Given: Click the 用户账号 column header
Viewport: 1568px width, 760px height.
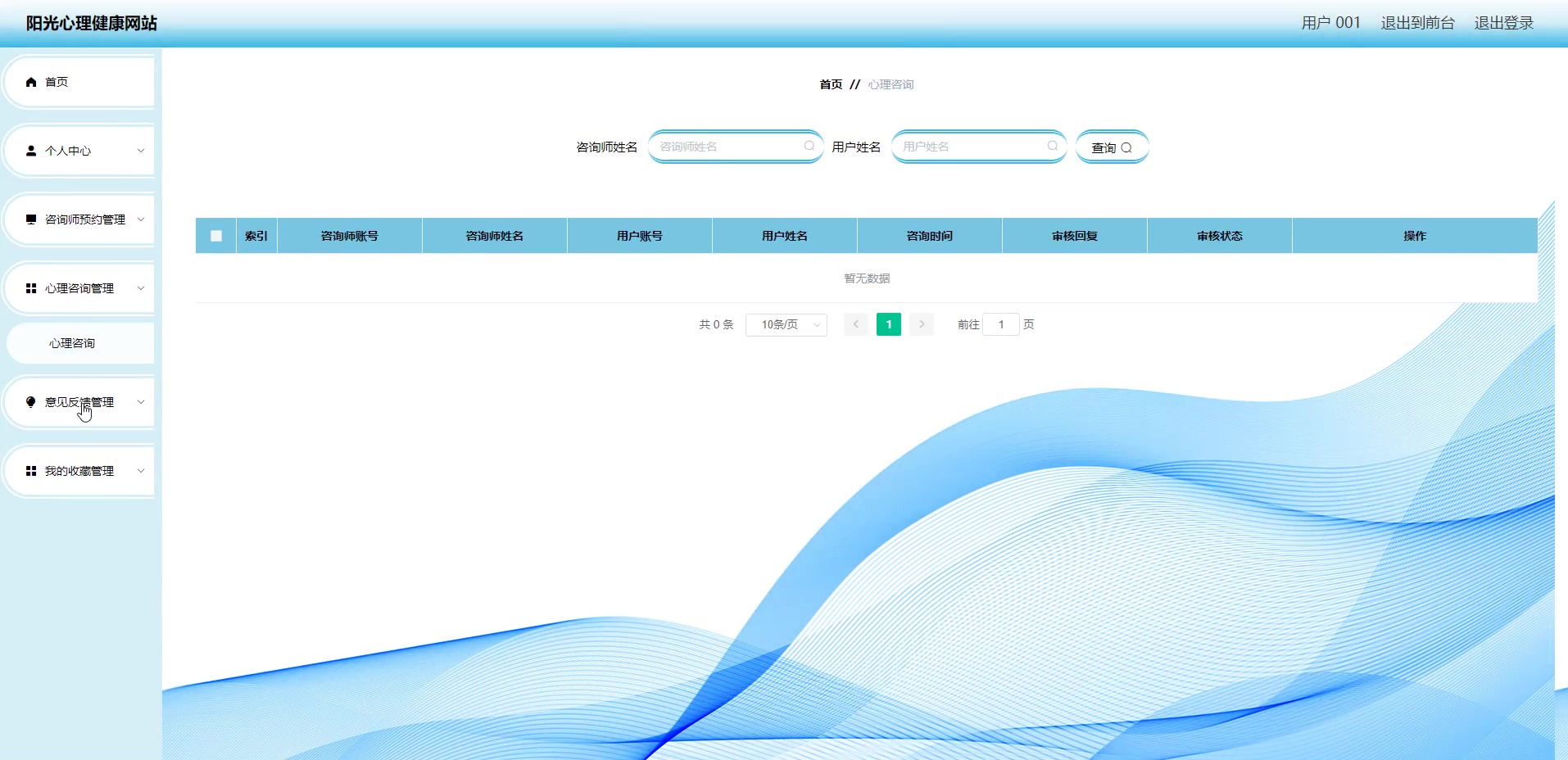Looking at the screenshot, I should [640, 236].
